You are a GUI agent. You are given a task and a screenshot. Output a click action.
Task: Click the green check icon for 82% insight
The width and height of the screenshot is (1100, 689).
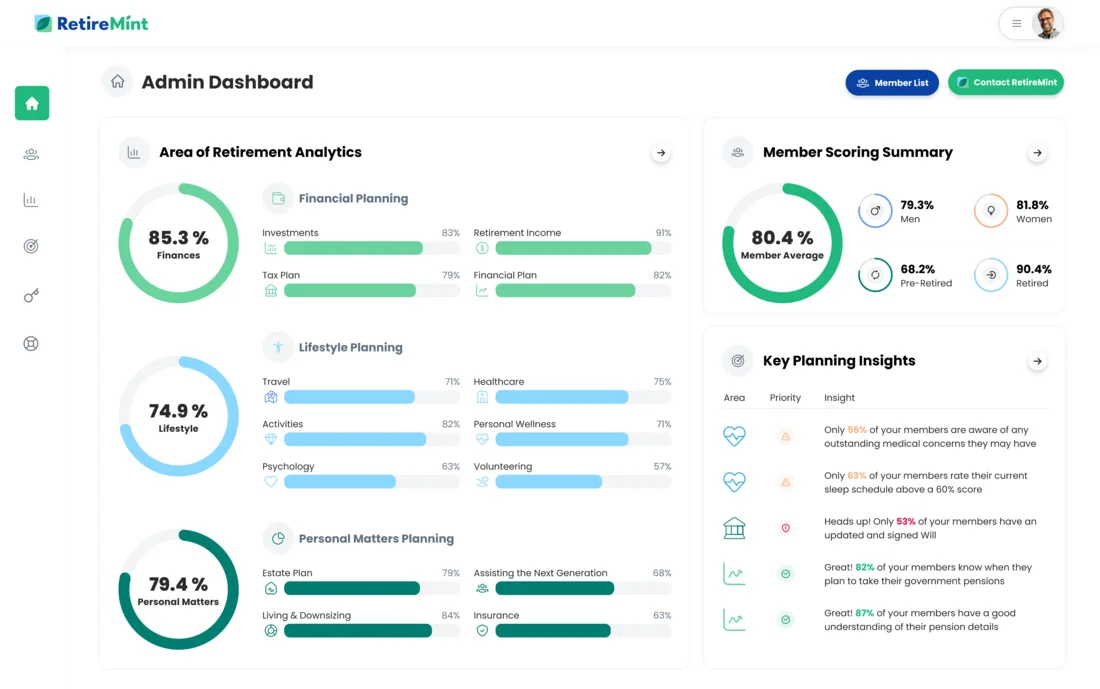[786, 574]
